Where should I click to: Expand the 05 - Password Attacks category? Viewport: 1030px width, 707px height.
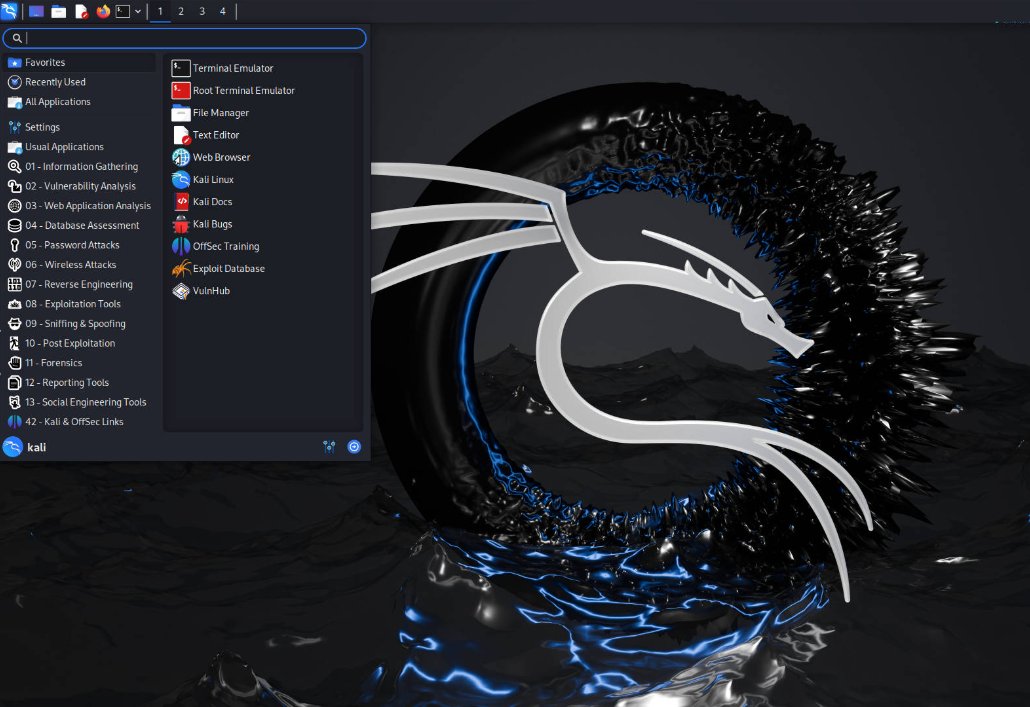(72, 245)
